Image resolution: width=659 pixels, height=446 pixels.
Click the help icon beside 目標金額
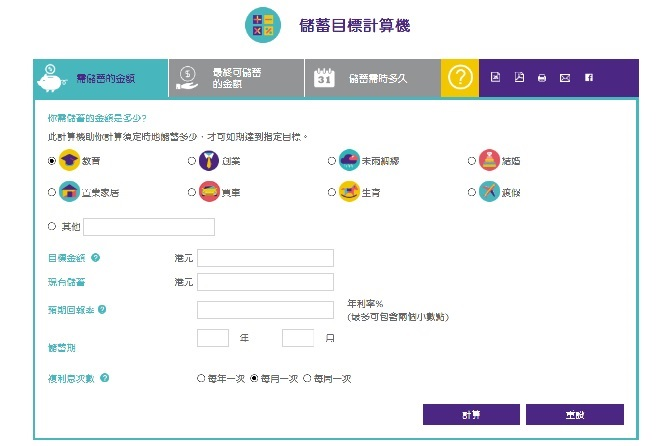pos(96,258)
